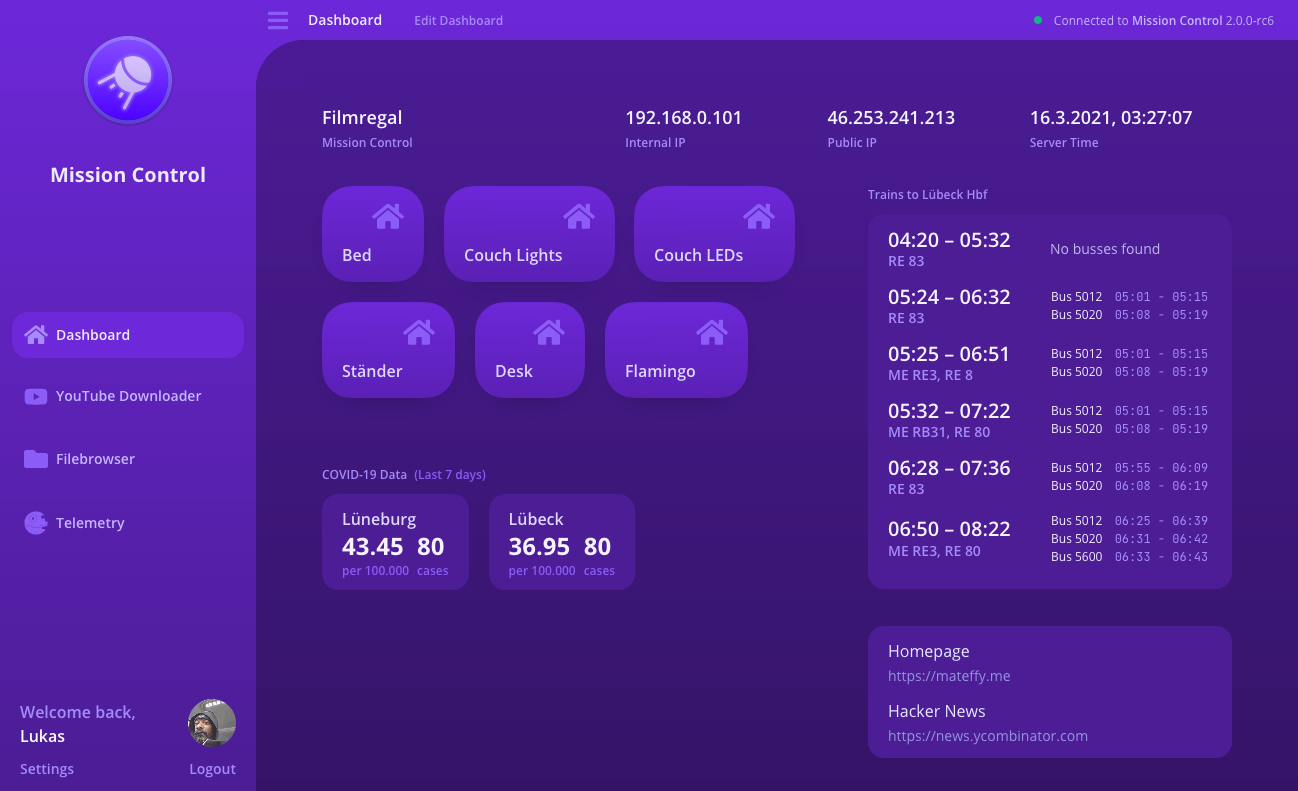Click the public IP 46.253.241.213

coord(891,118)
